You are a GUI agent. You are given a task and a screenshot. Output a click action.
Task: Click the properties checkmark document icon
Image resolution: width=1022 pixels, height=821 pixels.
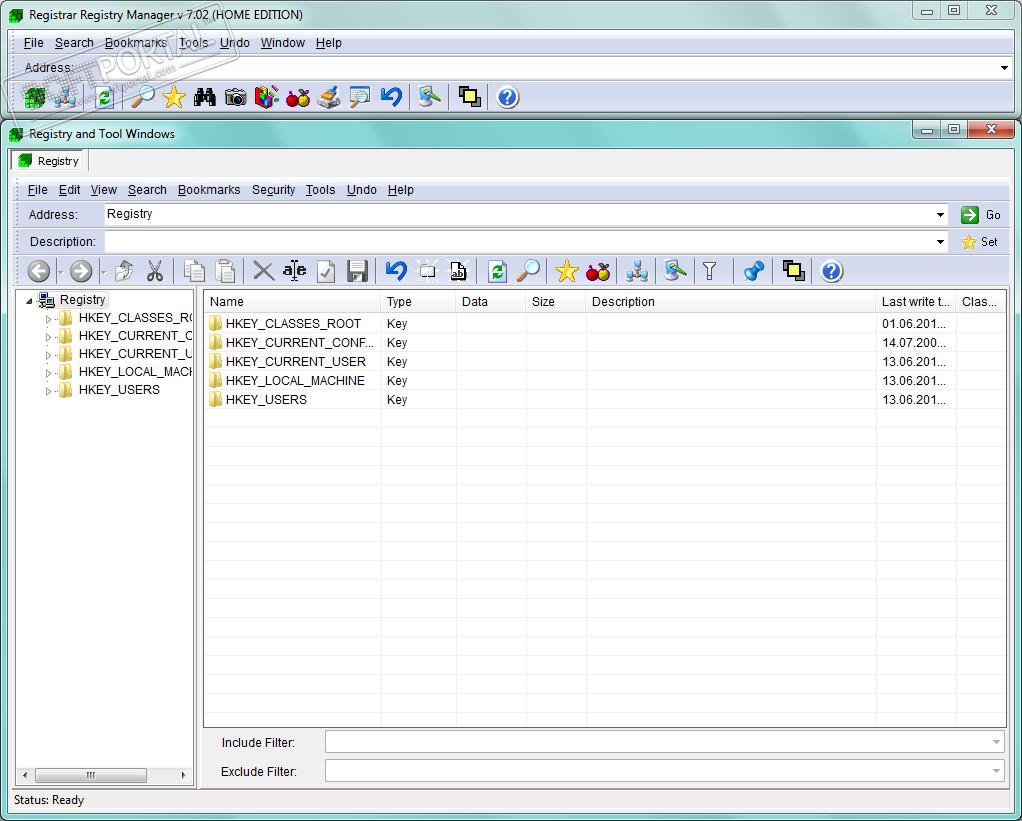(326, 271)
